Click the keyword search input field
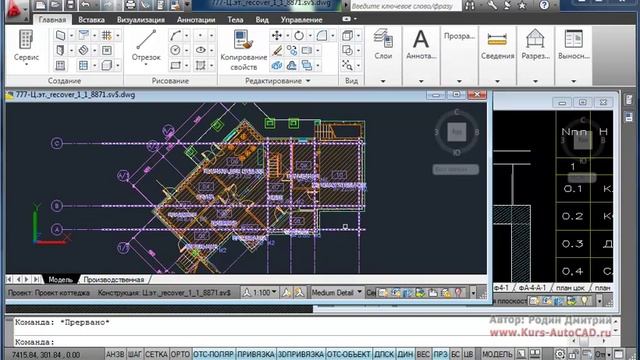This screenshot has height=360, width=640. pyautogui.click(x=406, y=6)
